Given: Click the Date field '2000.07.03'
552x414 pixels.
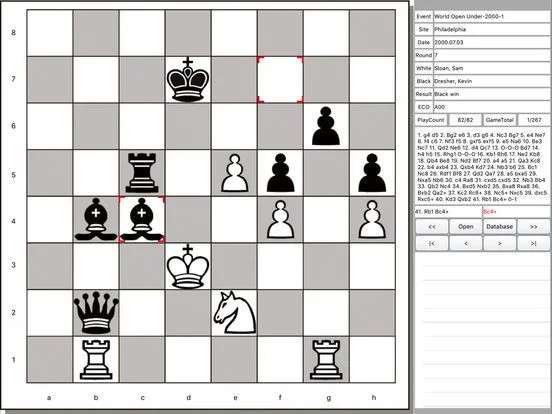Looking at the screenshot, I should click(491, 42).
